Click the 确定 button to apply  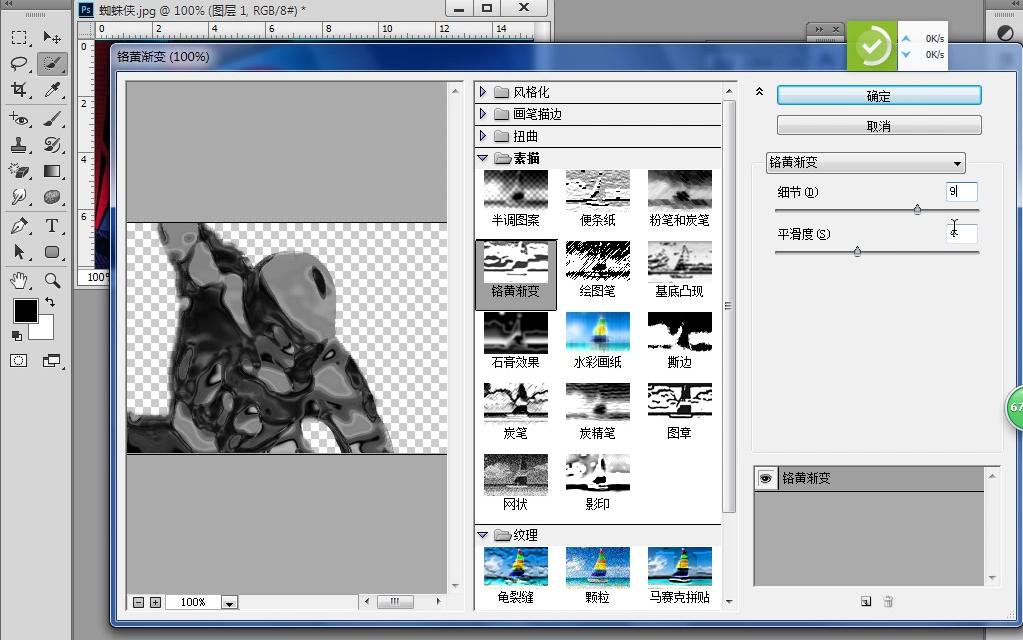coord(878,96)
